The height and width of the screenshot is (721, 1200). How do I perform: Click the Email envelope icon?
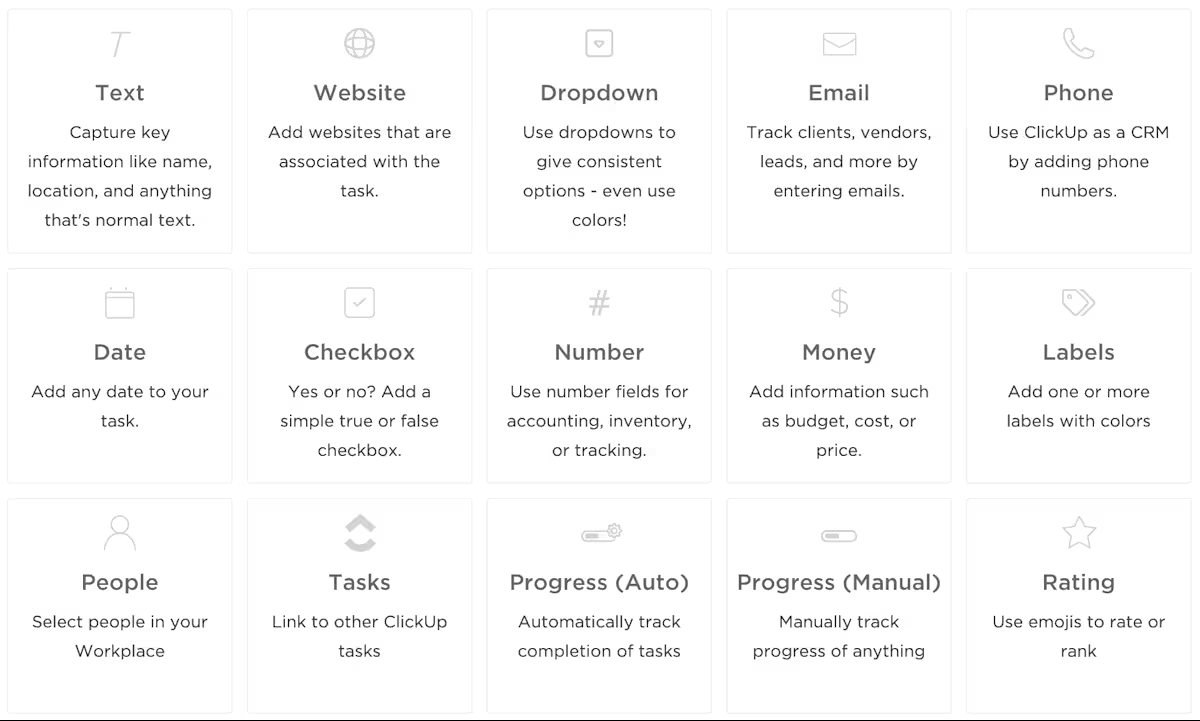click(838, 43)
